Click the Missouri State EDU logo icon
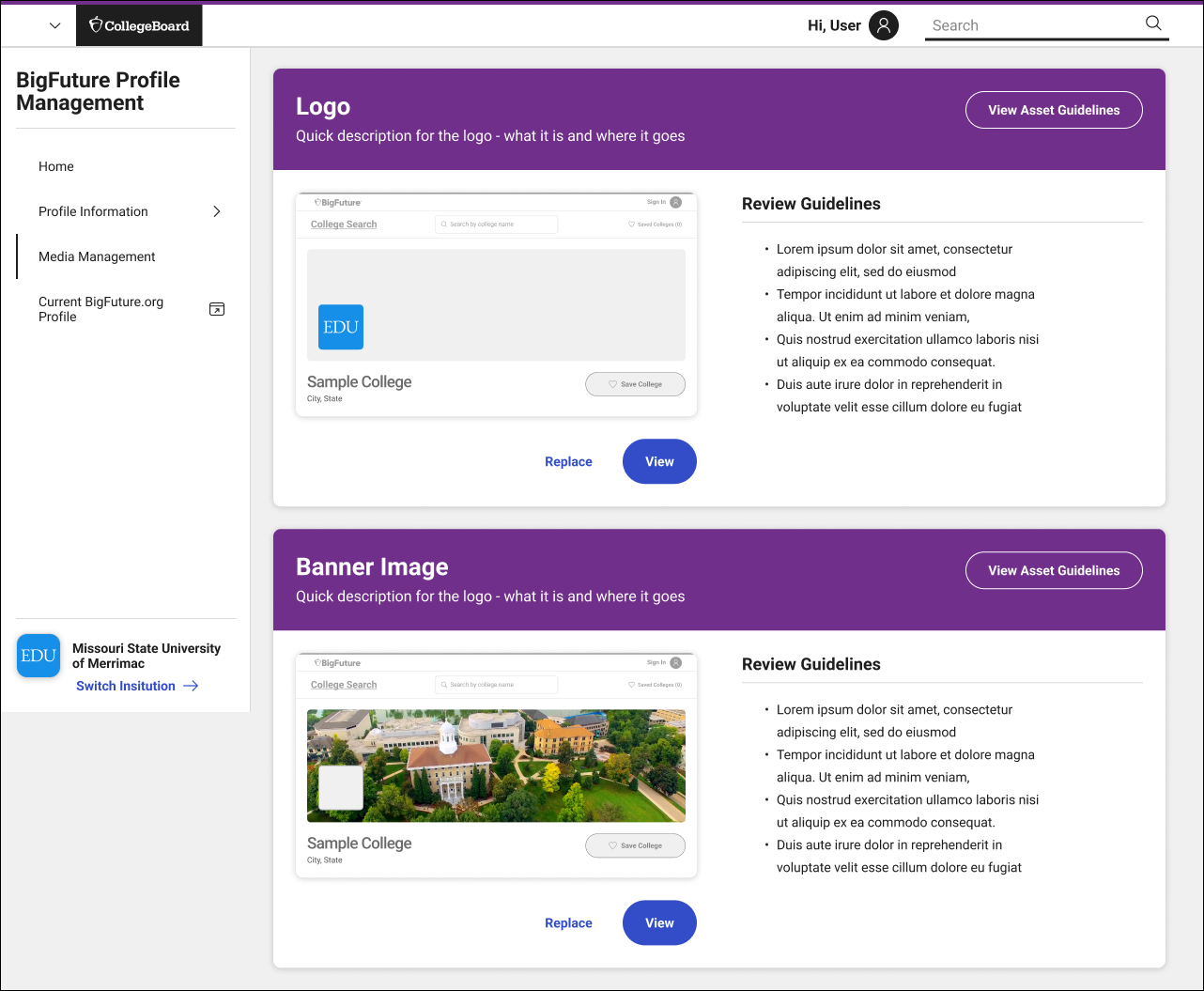The height and width of the screenshot is (991, 1204). coord(39,656)
